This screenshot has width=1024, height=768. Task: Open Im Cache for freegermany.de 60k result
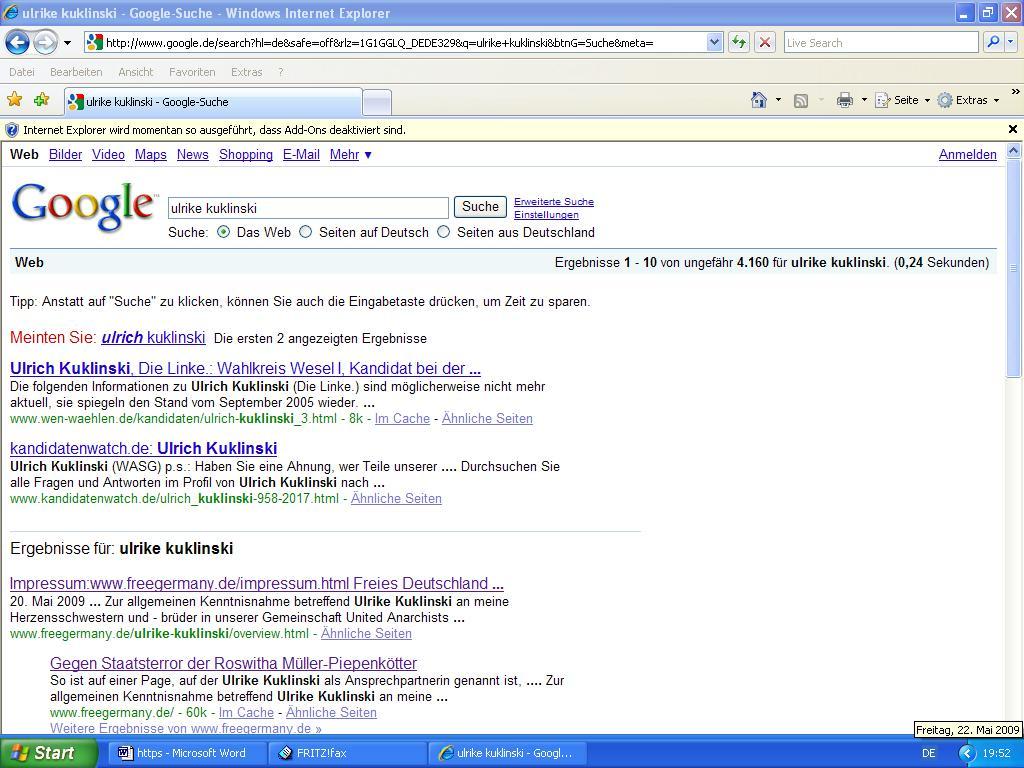[246, 712]
